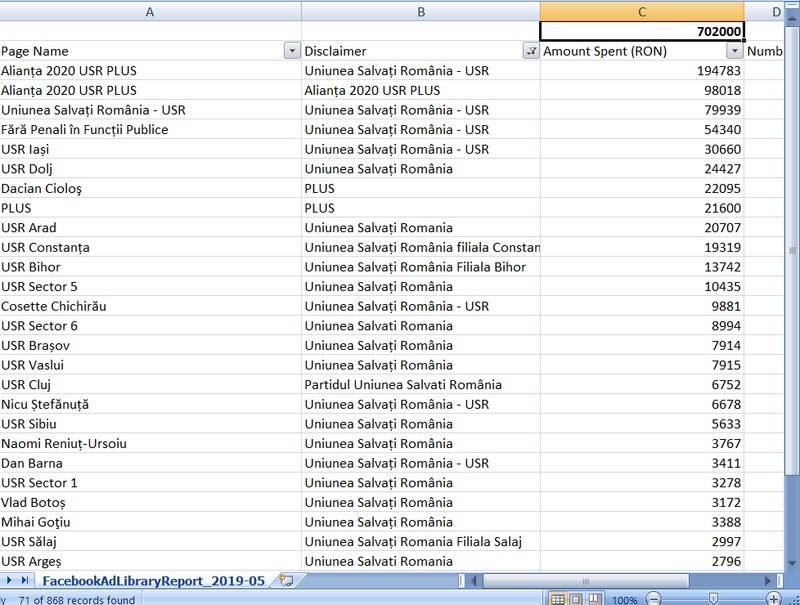Select cell with amount 21600
The height and width of the screenshot is (605, 800).
click(642, 208)
